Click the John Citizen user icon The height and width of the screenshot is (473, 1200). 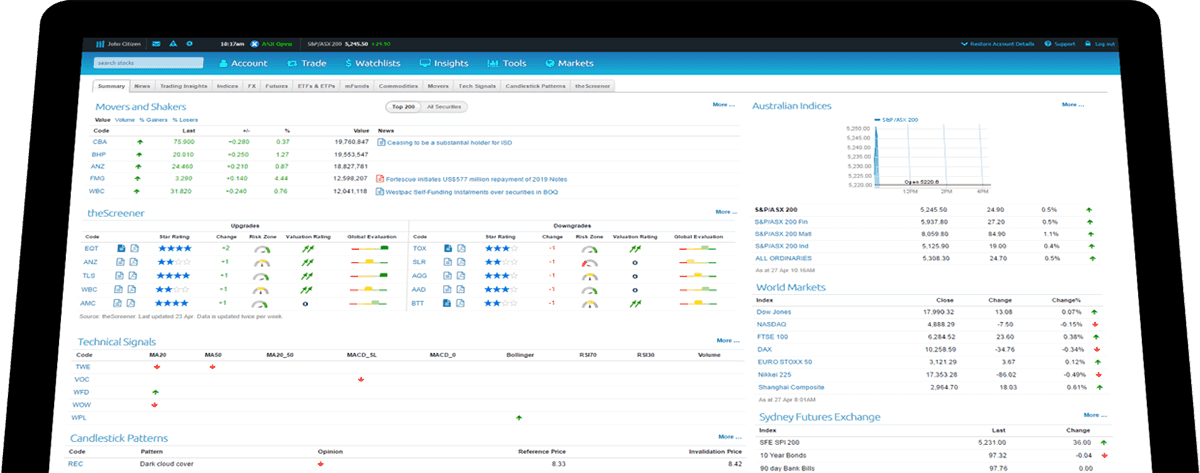click(100, 44)
